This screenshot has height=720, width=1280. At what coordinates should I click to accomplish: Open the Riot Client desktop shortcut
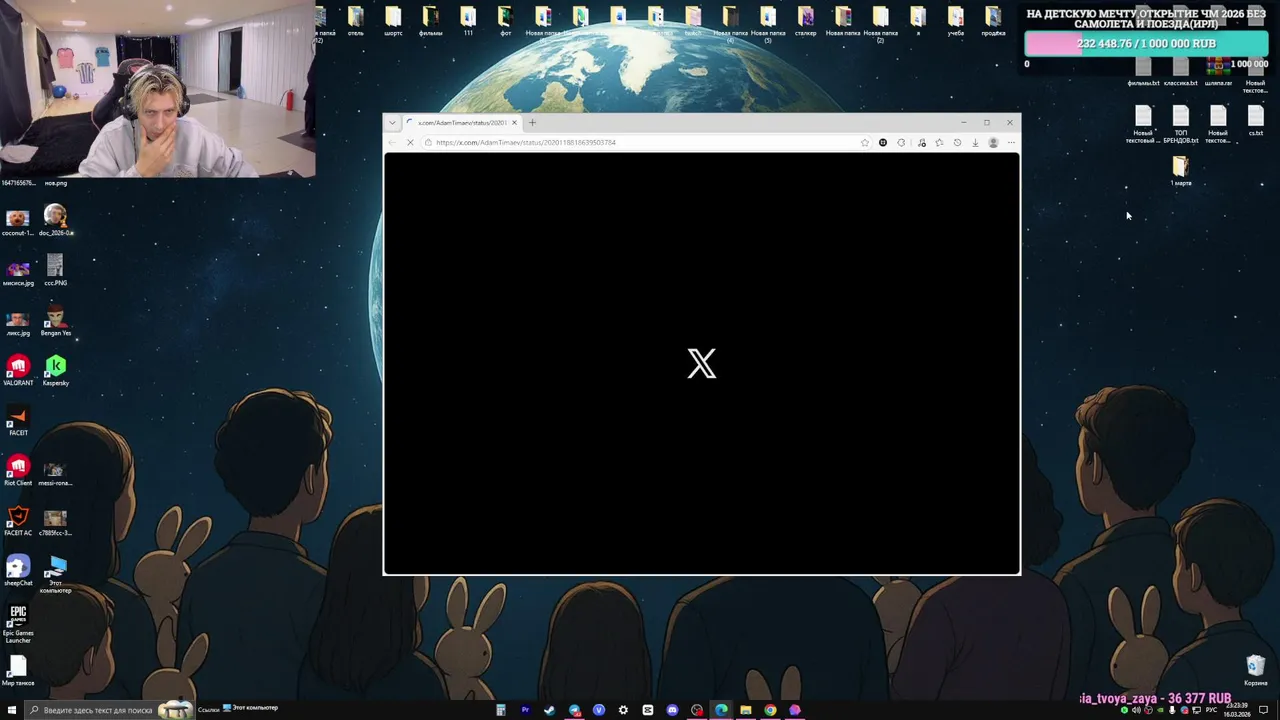pos(18,471)
